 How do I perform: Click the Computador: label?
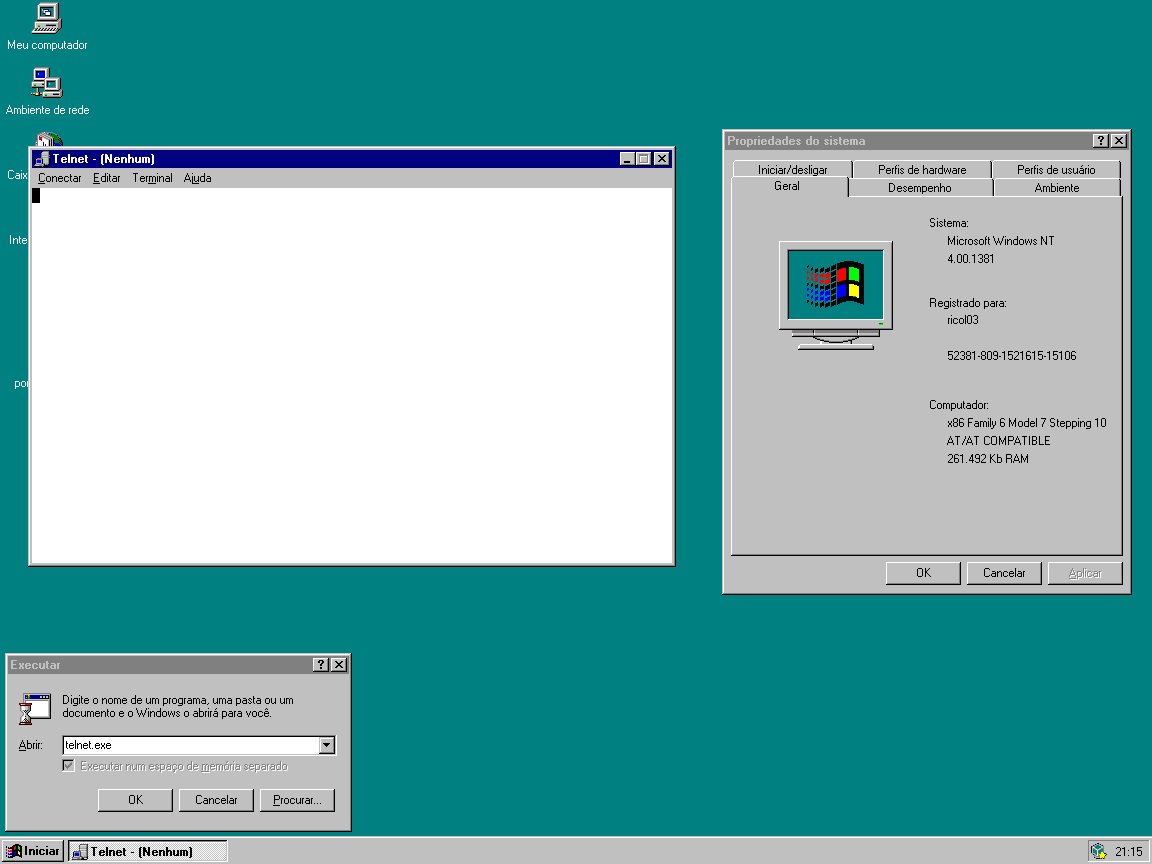[x=959, y=405]
